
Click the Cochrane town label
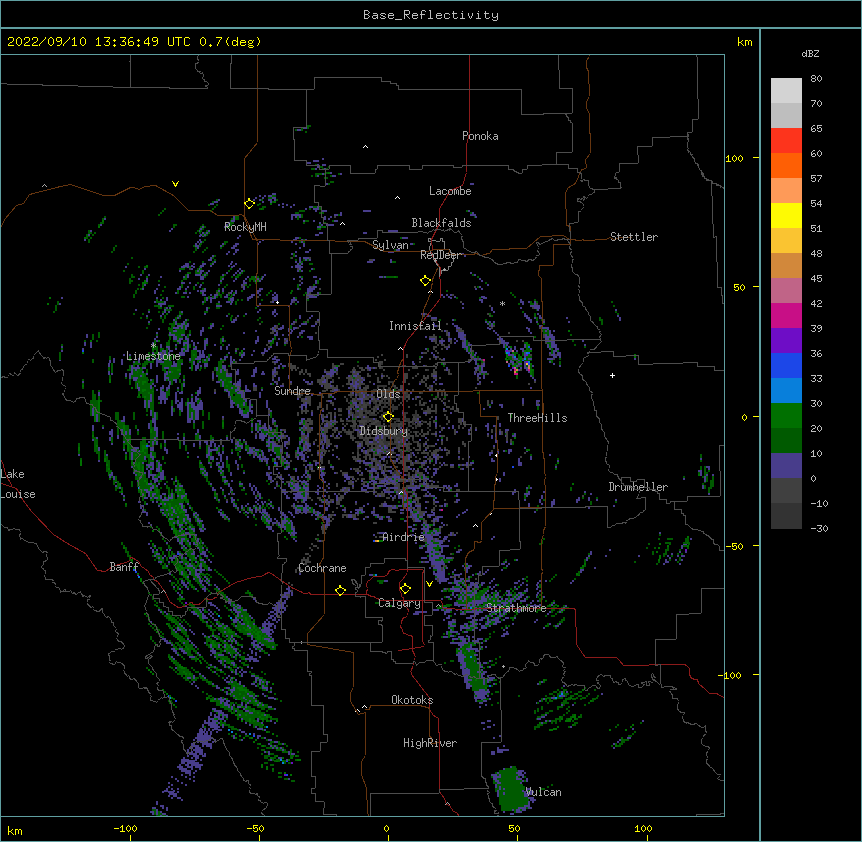322,568
